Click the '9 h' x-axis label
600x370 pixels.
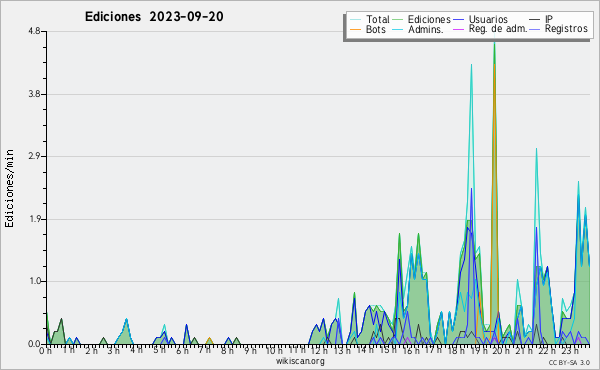[x=250, y=350]
